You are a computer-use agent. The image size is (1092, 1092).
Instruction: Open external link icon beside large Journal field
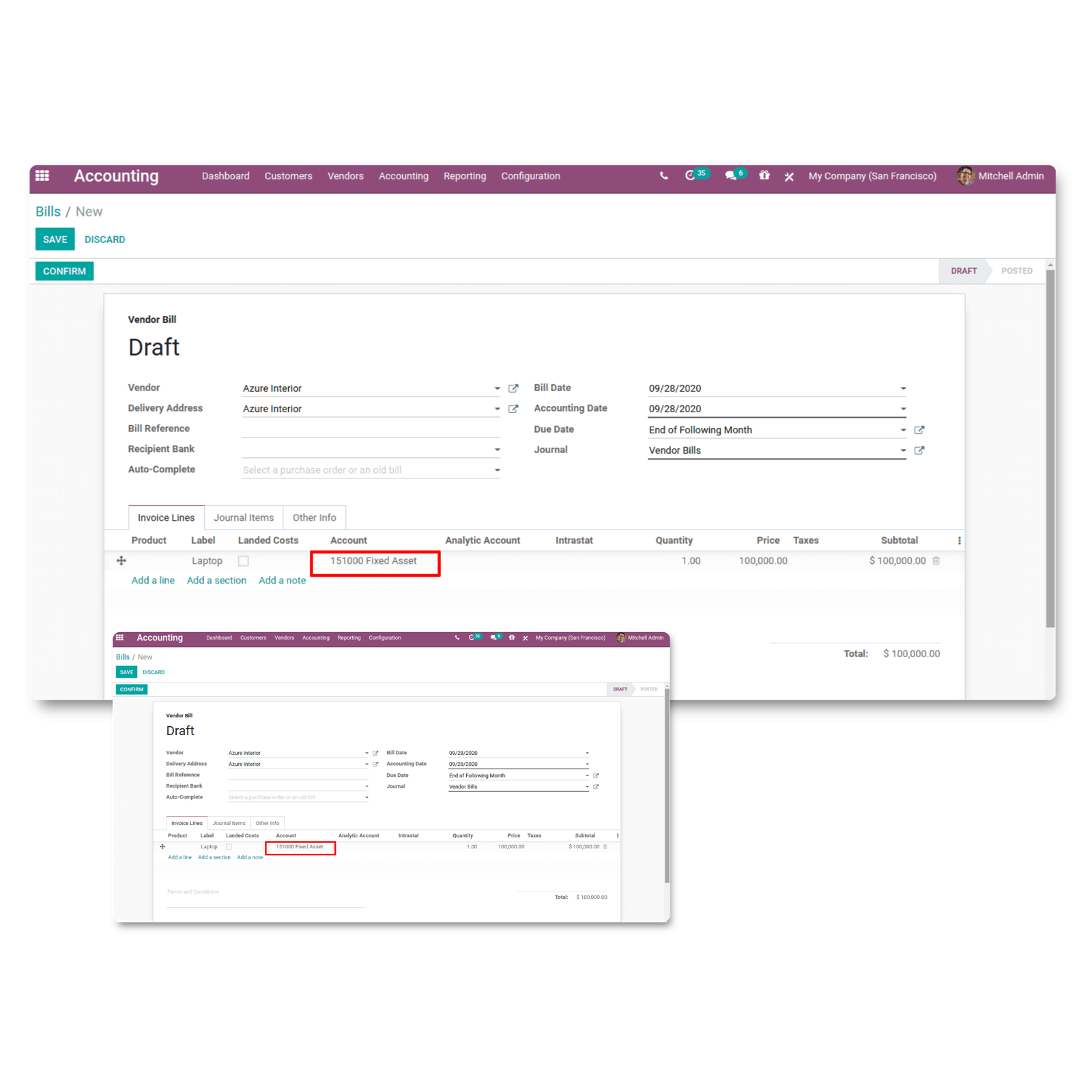[919, 450]
